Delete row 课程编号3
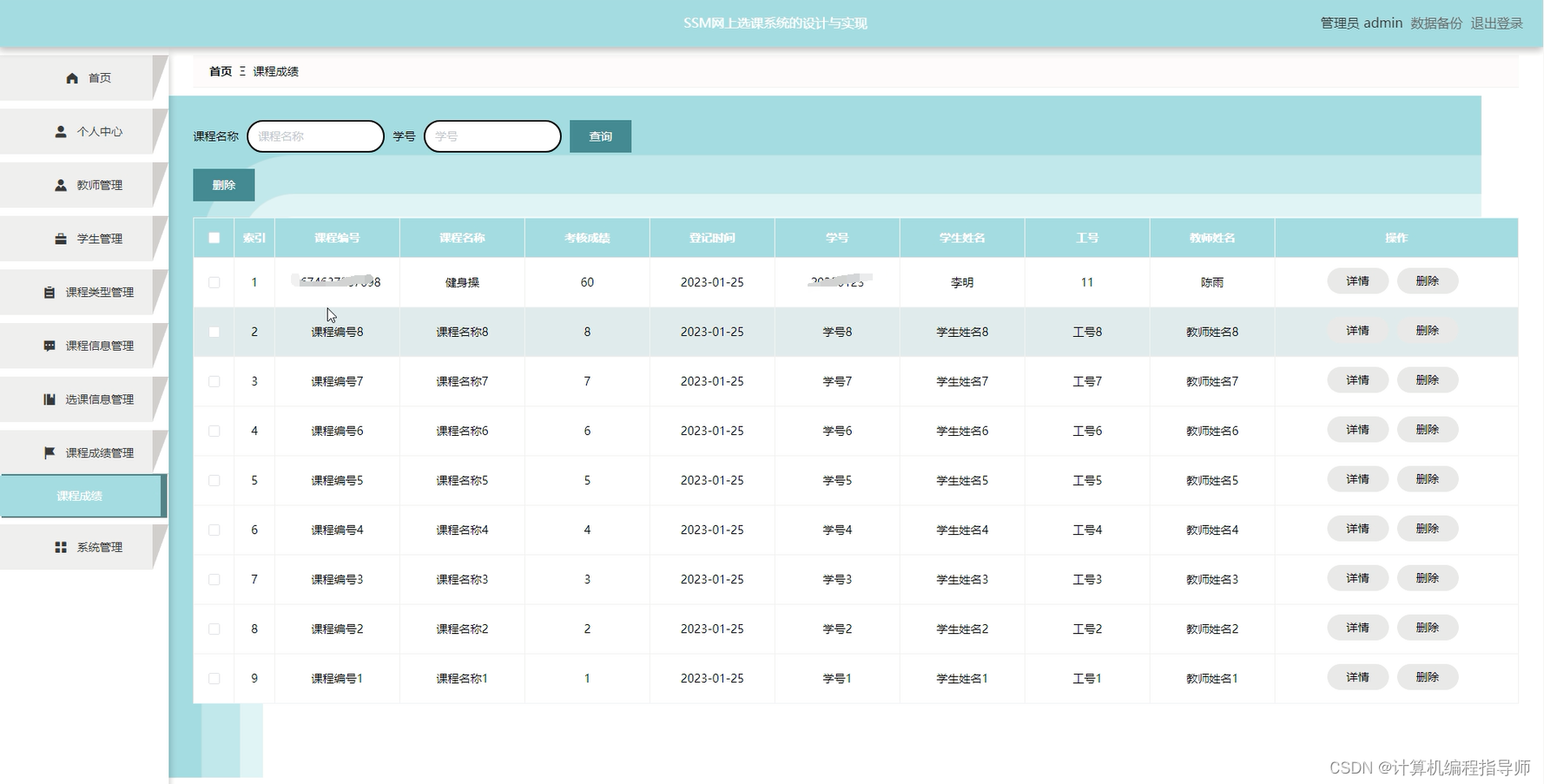 [x=1427, y=578]
